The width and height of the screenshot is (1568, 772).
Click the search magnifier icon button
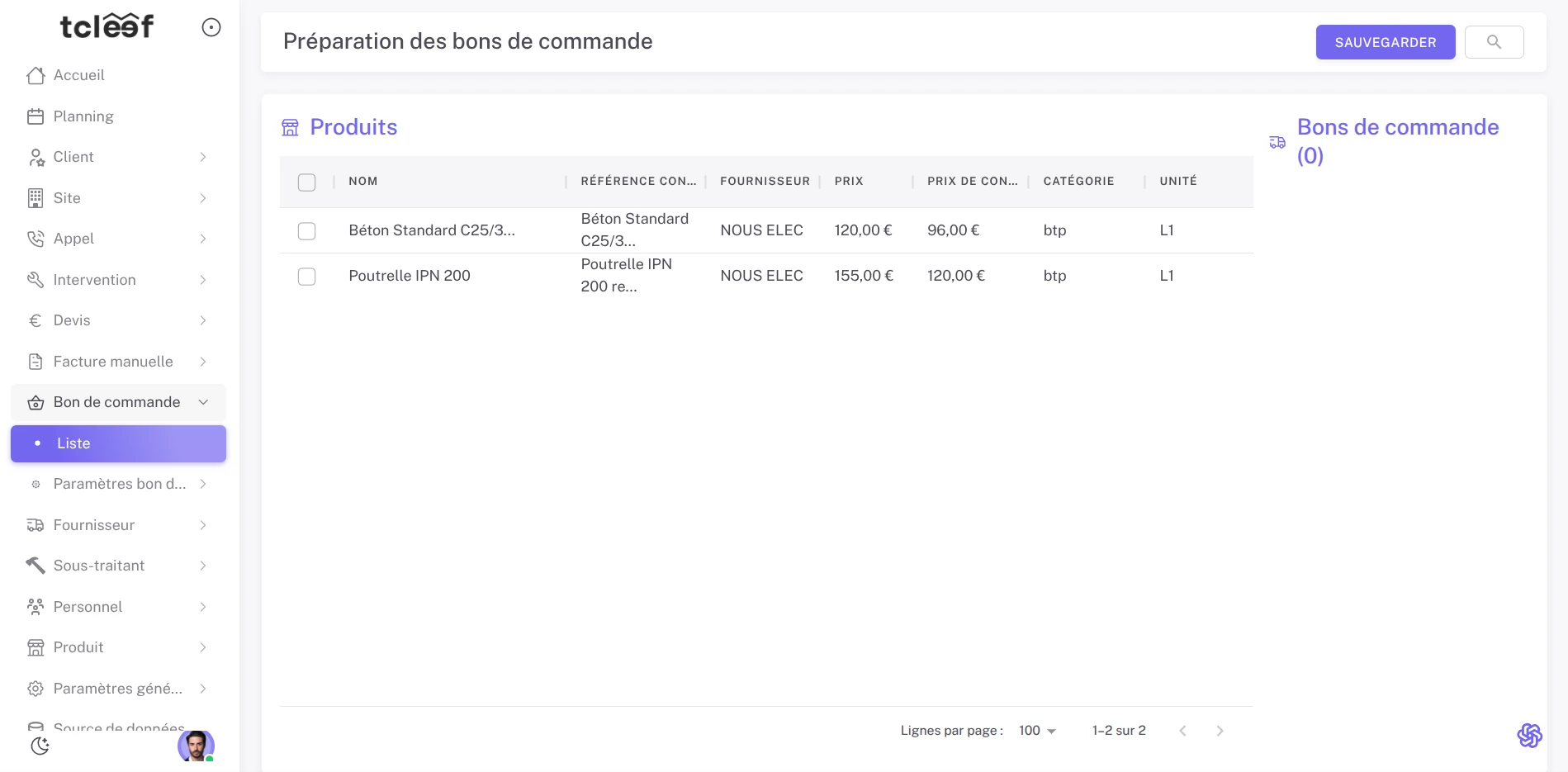click(x=1493, y=42)
